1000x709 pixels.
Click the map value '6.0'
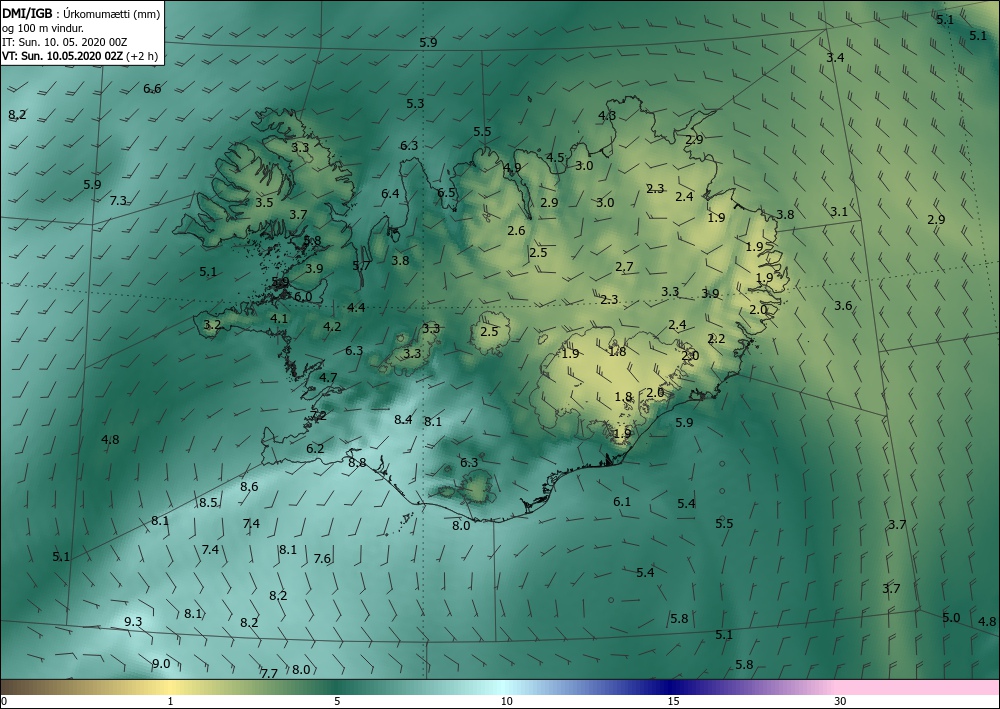coord(303,296)
